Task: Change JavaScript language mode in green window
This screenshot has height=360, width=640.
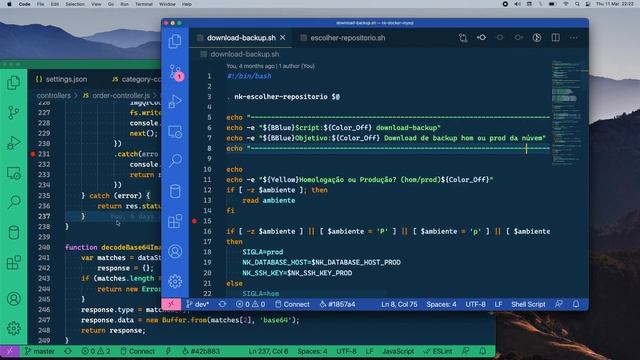Action: click(x=398, y=351)
